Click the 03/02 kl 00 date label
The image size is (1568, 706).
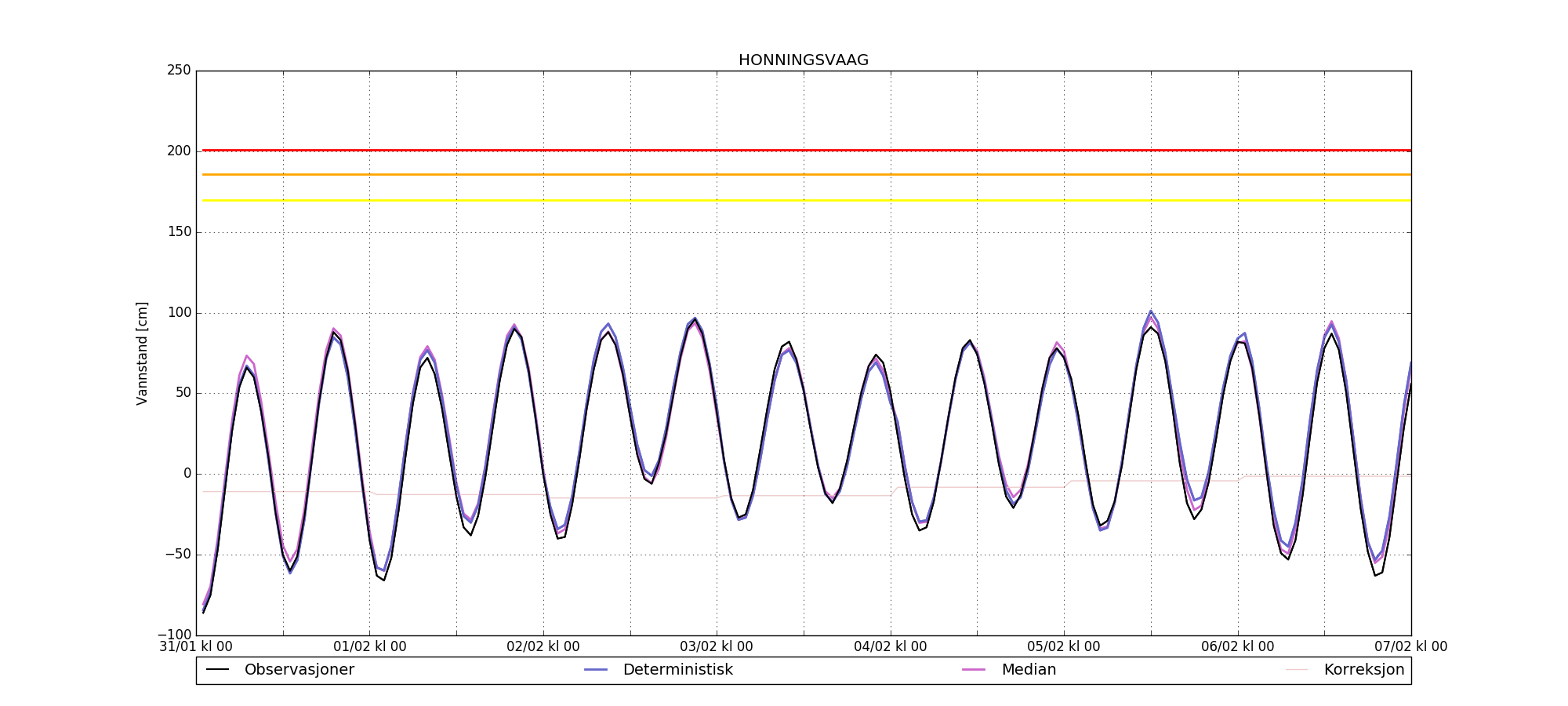(717, 647)
